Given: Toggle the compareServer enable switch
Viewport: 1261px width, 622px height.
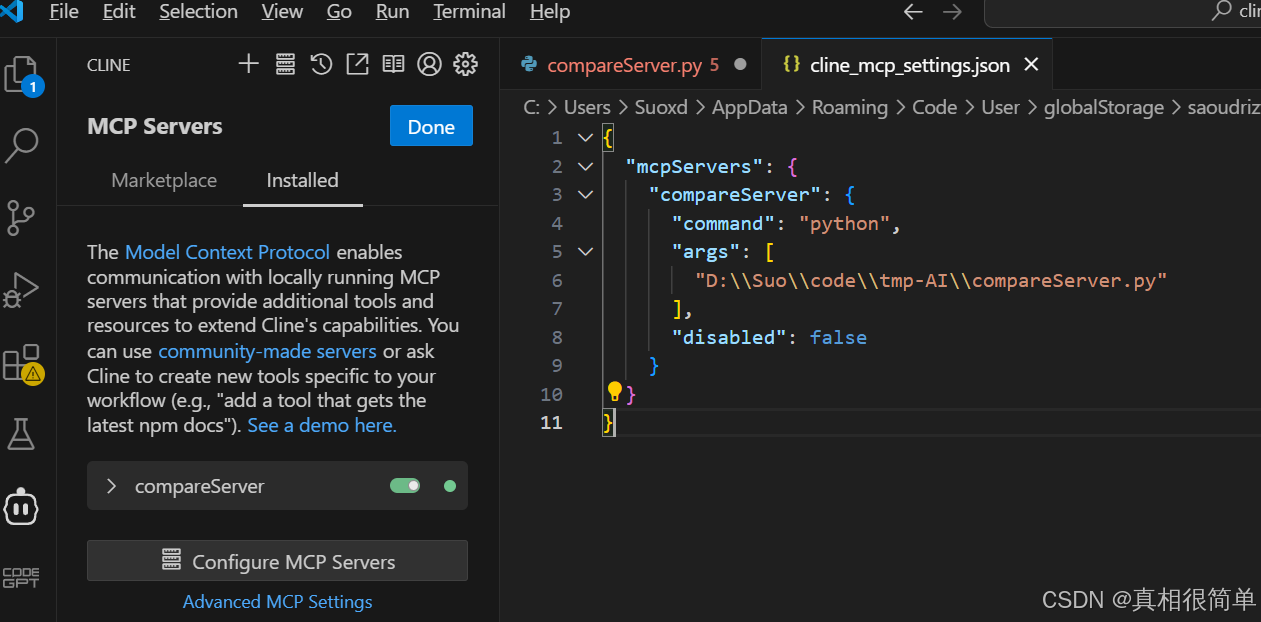Looking at the screenshot, I should coord(405,486).
